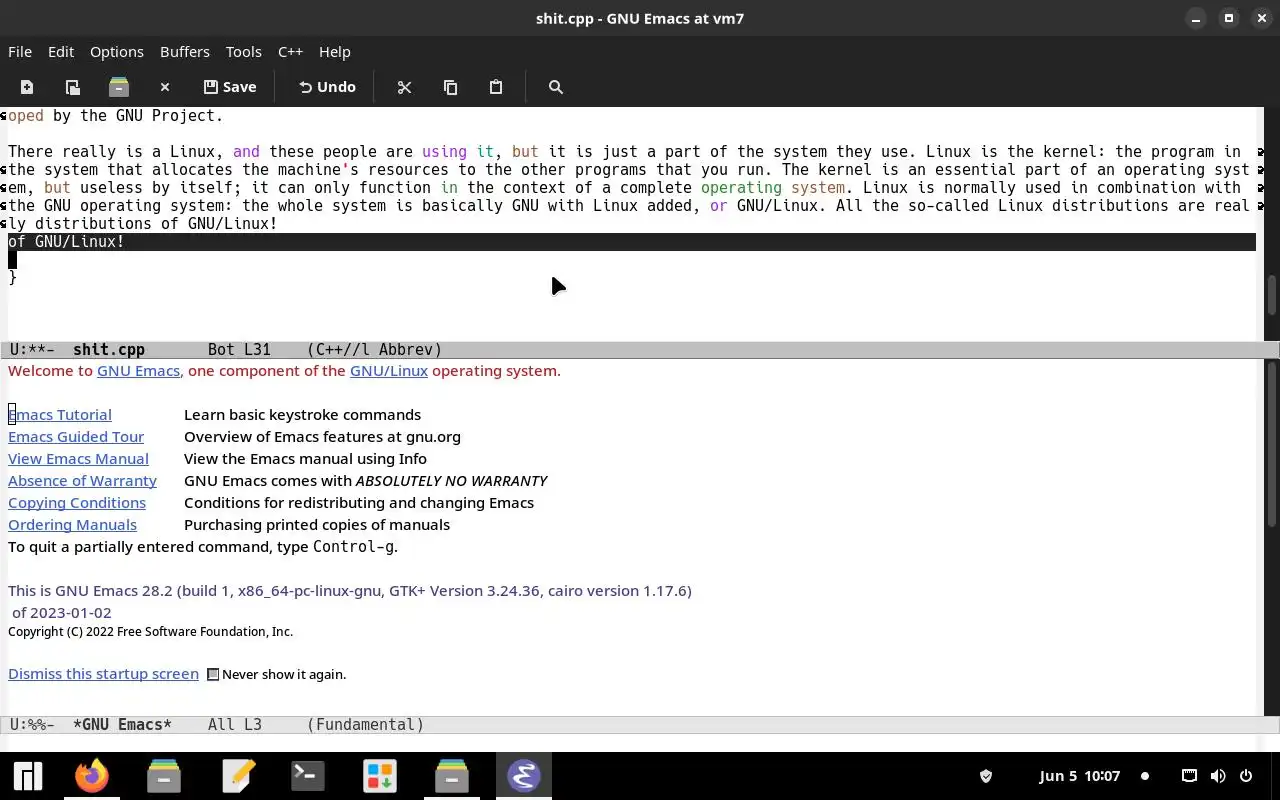Image resolution: width=1280 pixels, height=800 pixels.
Task: Paste using the clipboard icon
Action: [496, 87]
